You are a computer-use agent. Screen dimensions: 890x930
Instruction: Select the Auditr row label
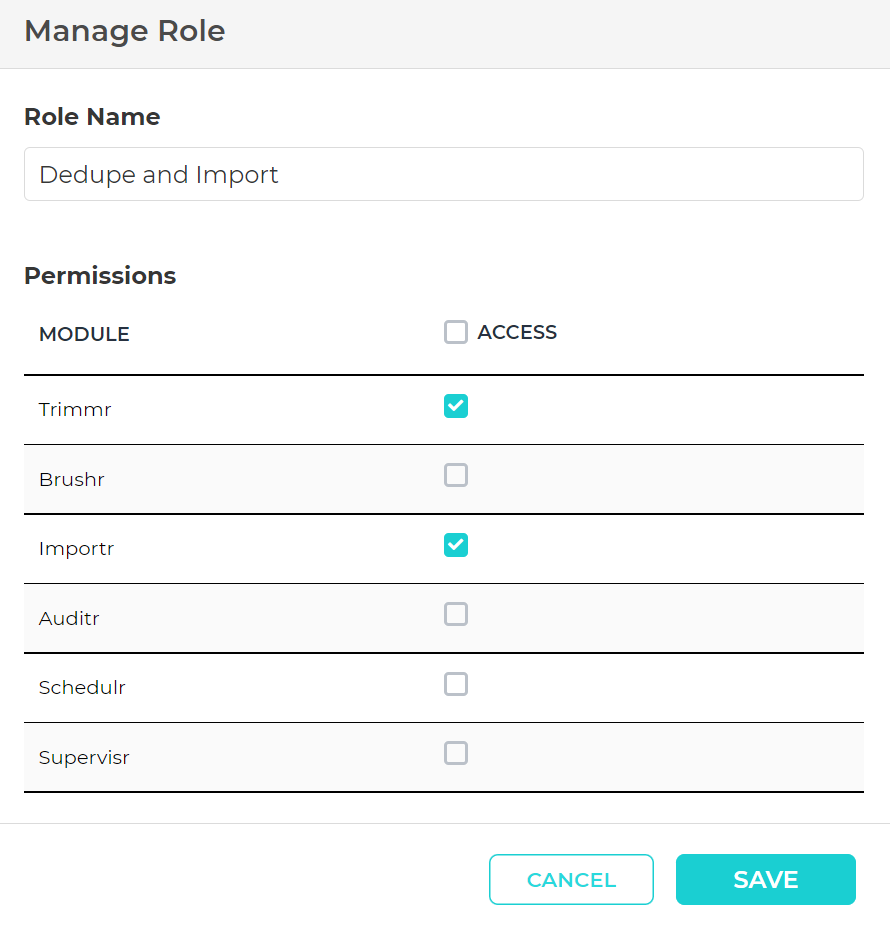(69, 619)
